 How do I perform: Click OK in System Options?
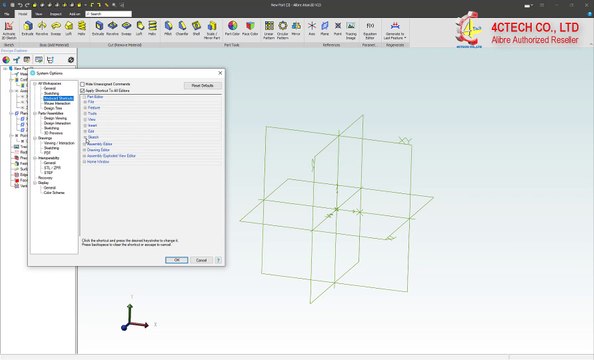177,260
